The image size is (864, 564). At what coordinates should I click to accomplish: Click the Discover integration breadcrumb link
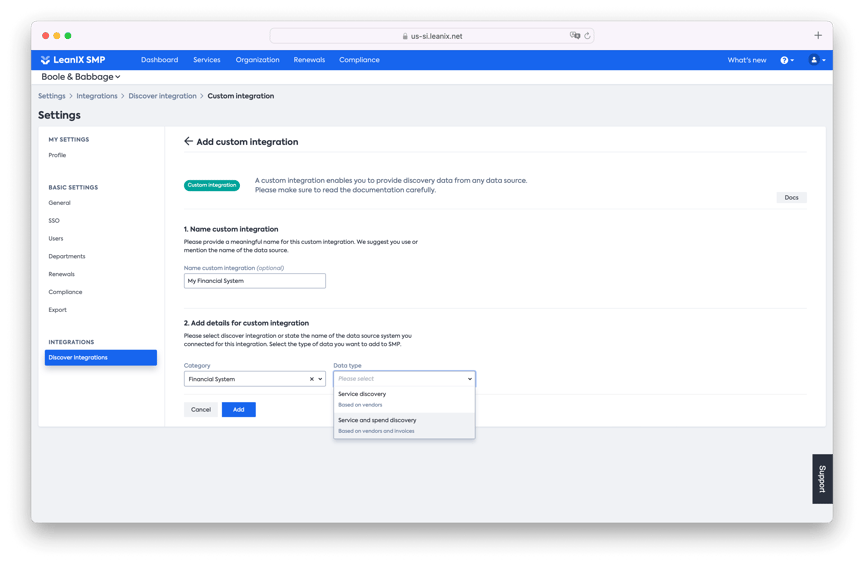click(x=163, y=96)
